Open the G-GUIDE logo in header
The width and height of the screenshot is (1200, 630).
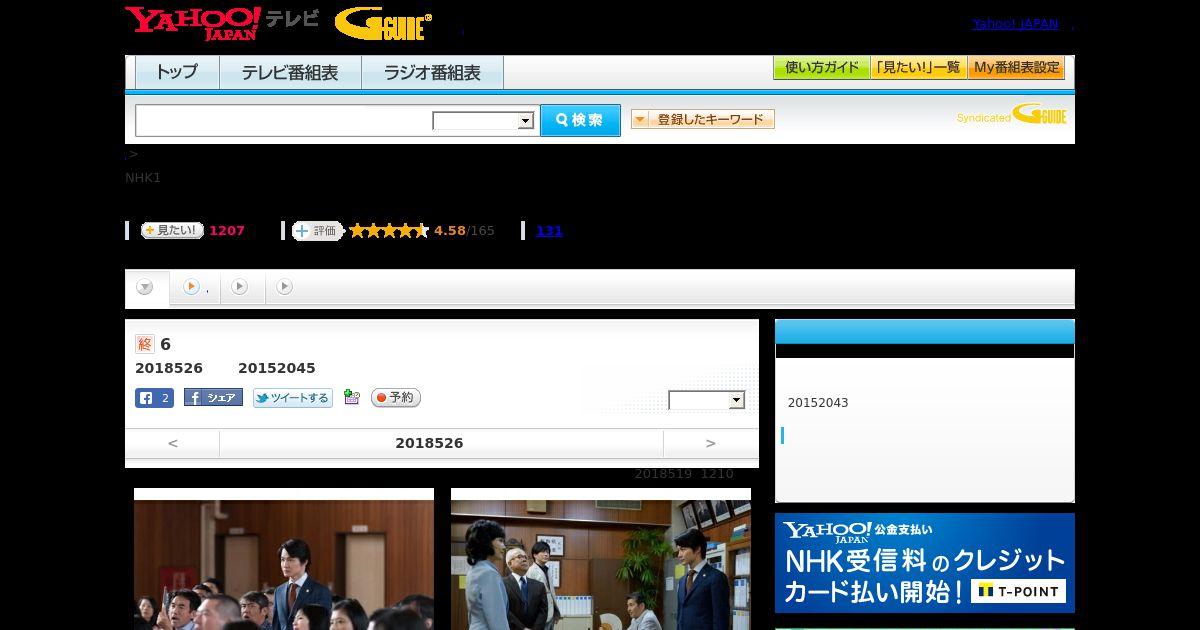pos(383,24)
